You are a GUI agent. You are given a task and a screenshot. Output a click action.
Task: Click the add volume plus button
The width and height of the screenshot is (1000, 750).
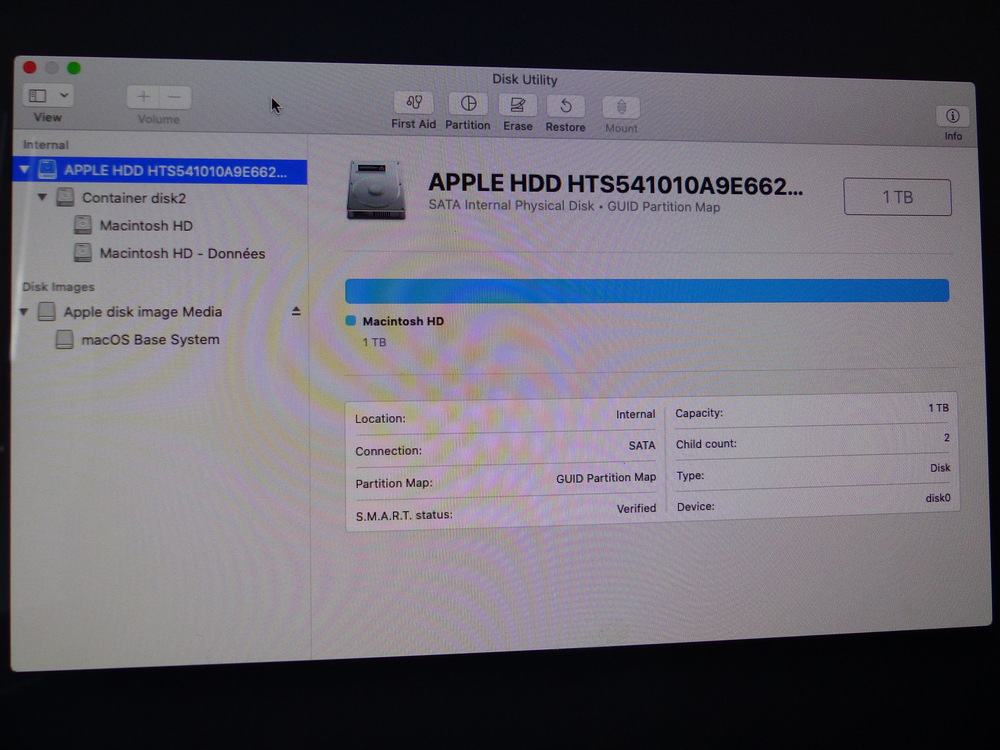pos(143,97)
